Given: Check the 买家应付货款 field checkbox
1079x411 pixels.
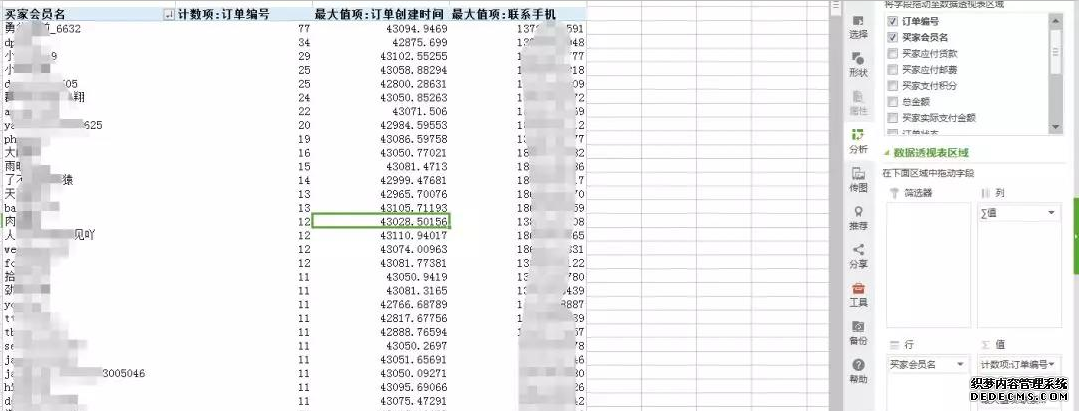Looking at the screenshot, I should point(892,53).
